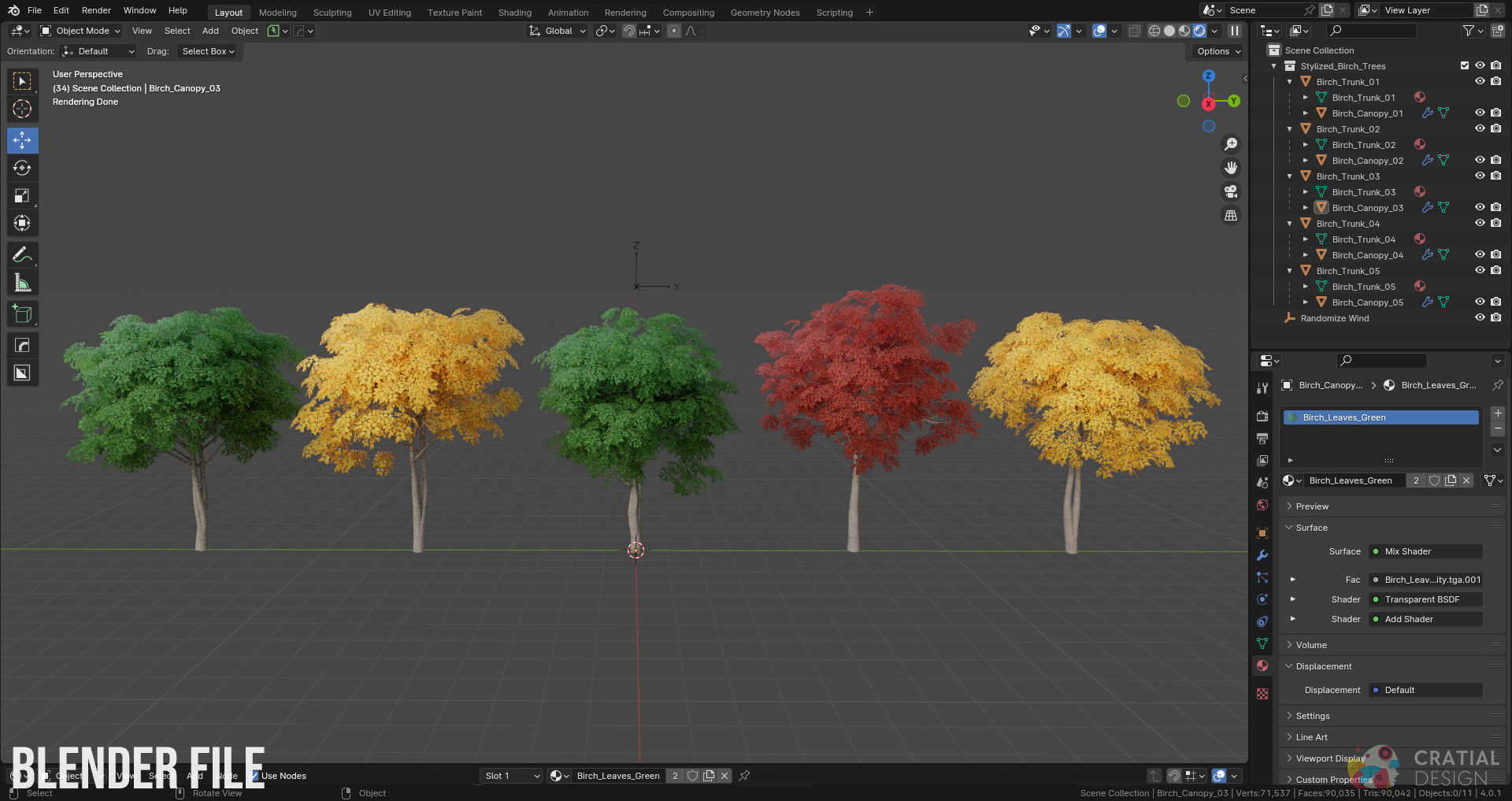Open the Object Mode dropdown
This screenshot has height=801, width=1512.
[x=80, y=31]
